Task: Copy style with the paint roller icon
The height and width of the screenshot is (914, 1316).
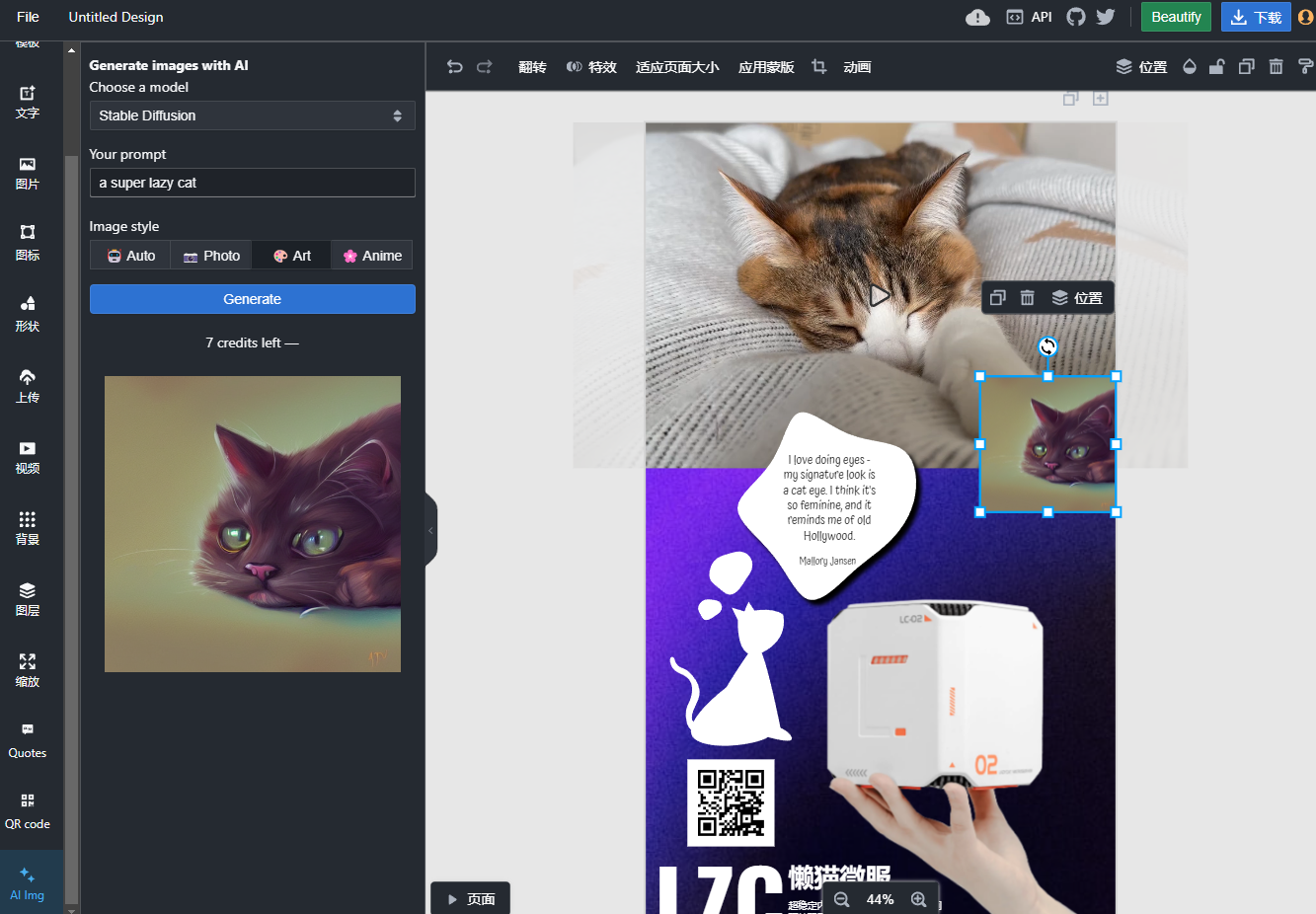Action: coord(1305,67)
